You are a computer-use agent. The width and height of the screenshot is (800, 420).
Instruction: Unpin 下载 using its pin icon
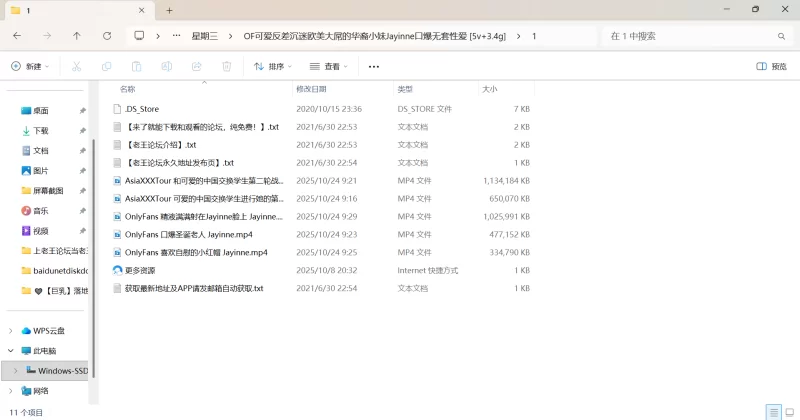82,131
